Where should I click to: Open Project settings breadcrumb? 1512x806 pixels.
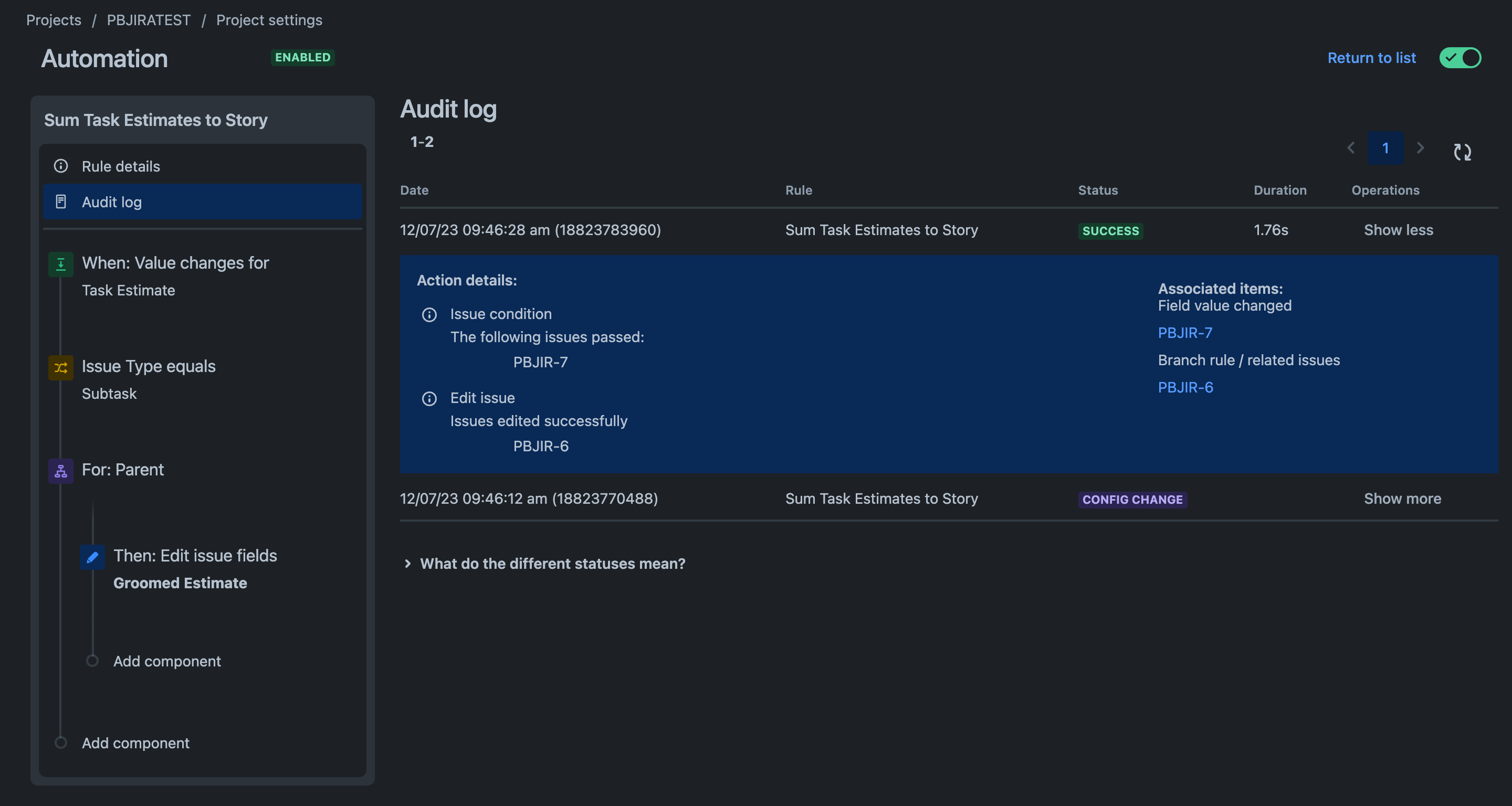269,20
